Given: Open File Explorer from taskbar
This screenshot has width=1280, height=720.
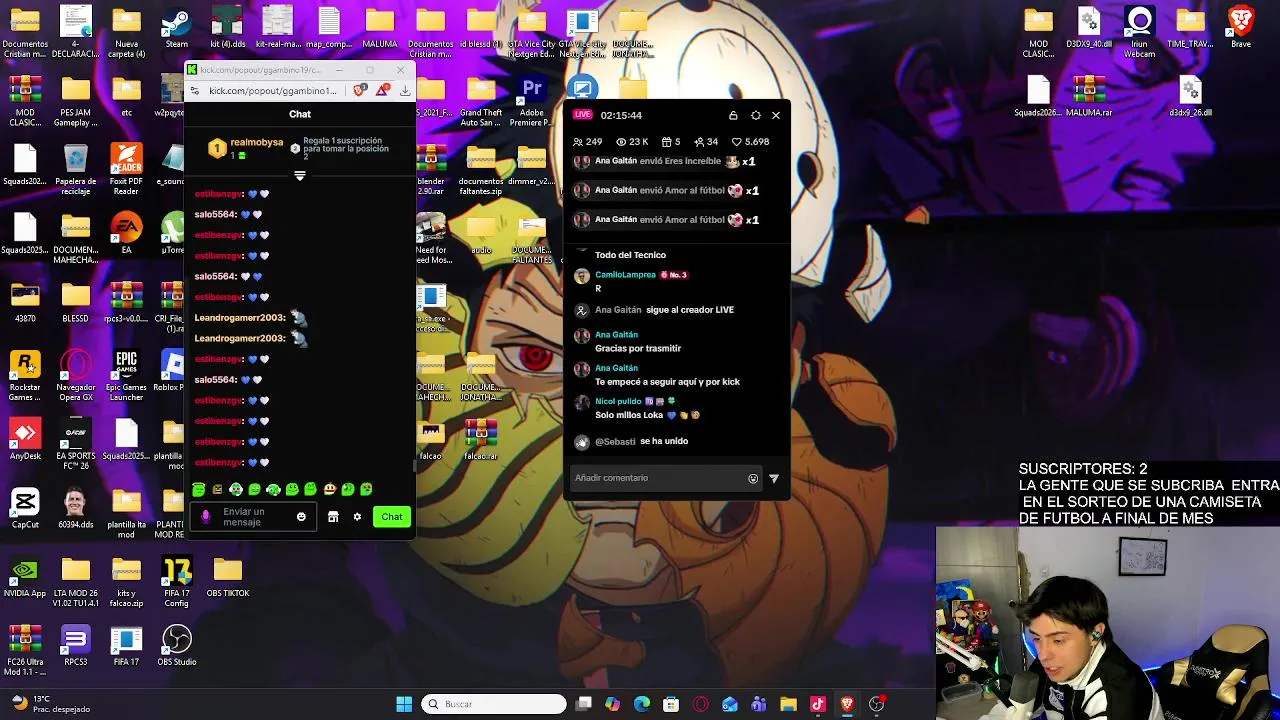Looking at the screenshot, I should point(788,704).
